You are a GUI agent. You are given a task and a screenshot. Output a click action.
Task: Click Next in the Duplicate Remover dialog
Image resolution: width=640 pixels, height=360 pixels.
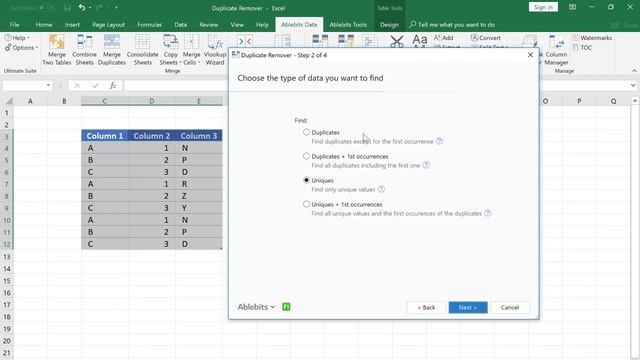(x=468, y=307)
